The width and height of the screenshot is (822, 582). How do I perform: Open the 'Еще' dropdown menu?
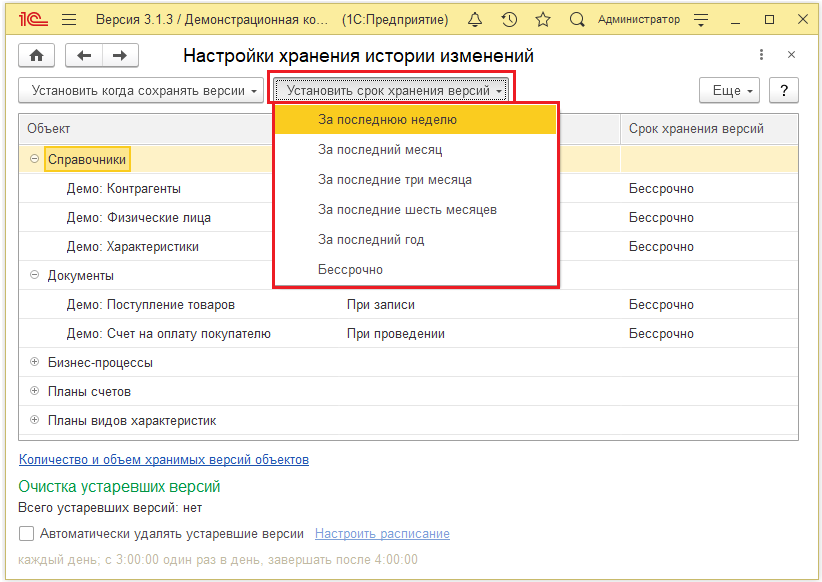pos(729,91)
